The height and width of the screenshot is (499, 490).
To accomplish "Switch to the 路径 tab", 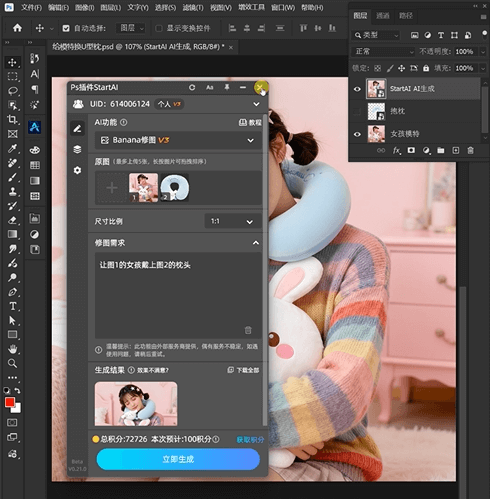I will 406,16.
